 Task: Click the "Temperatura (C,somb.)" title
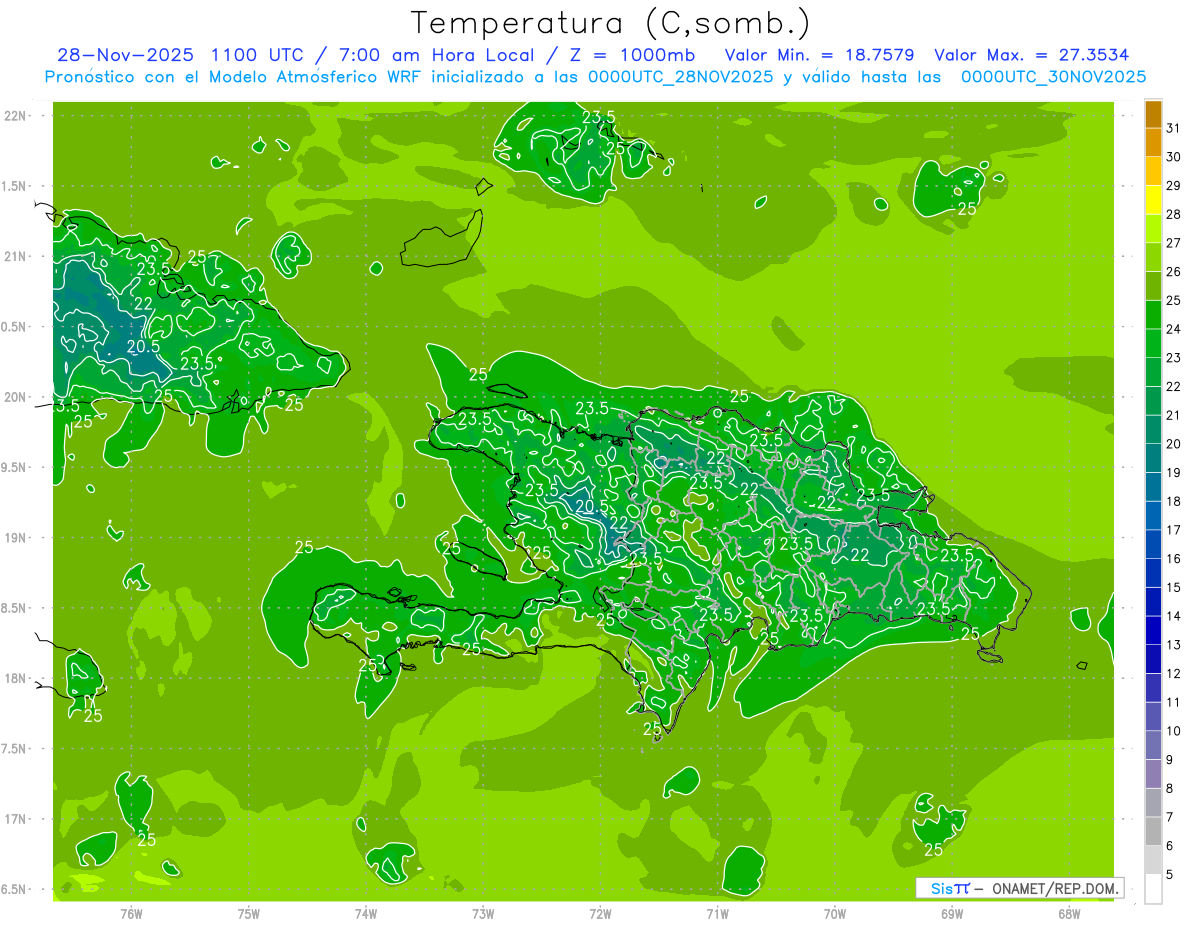(610, 23)
